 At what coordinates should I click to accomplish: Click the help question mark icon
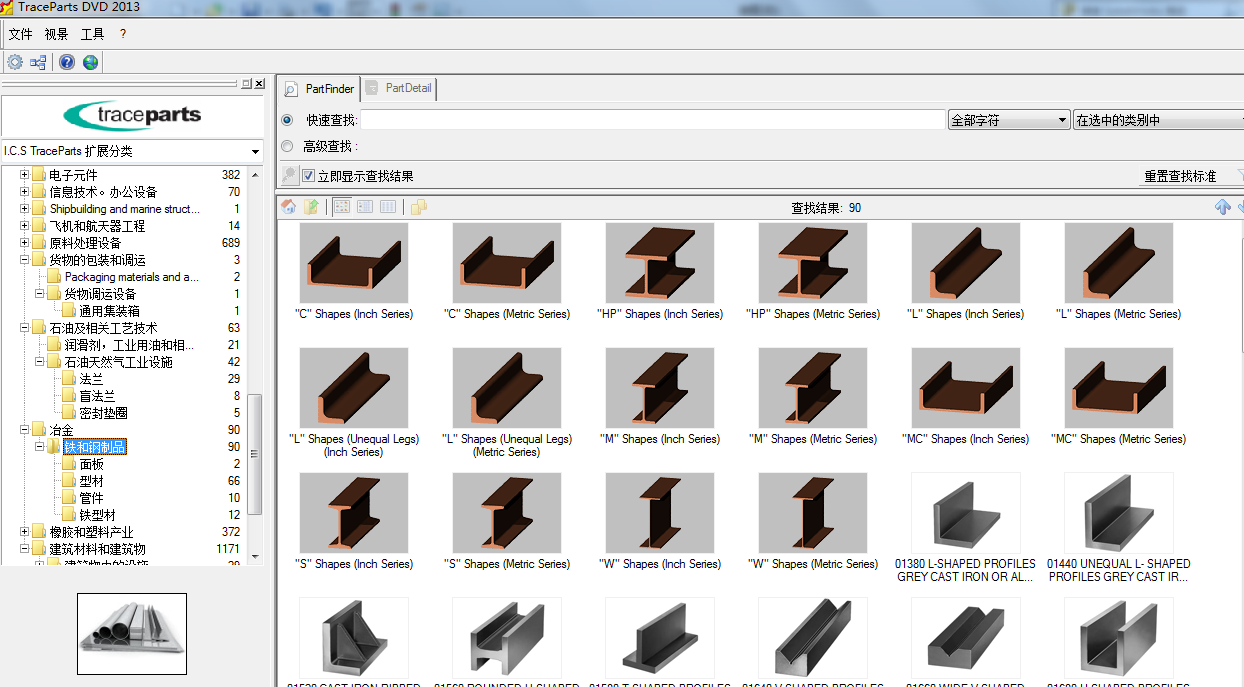[x=66, y=61]
